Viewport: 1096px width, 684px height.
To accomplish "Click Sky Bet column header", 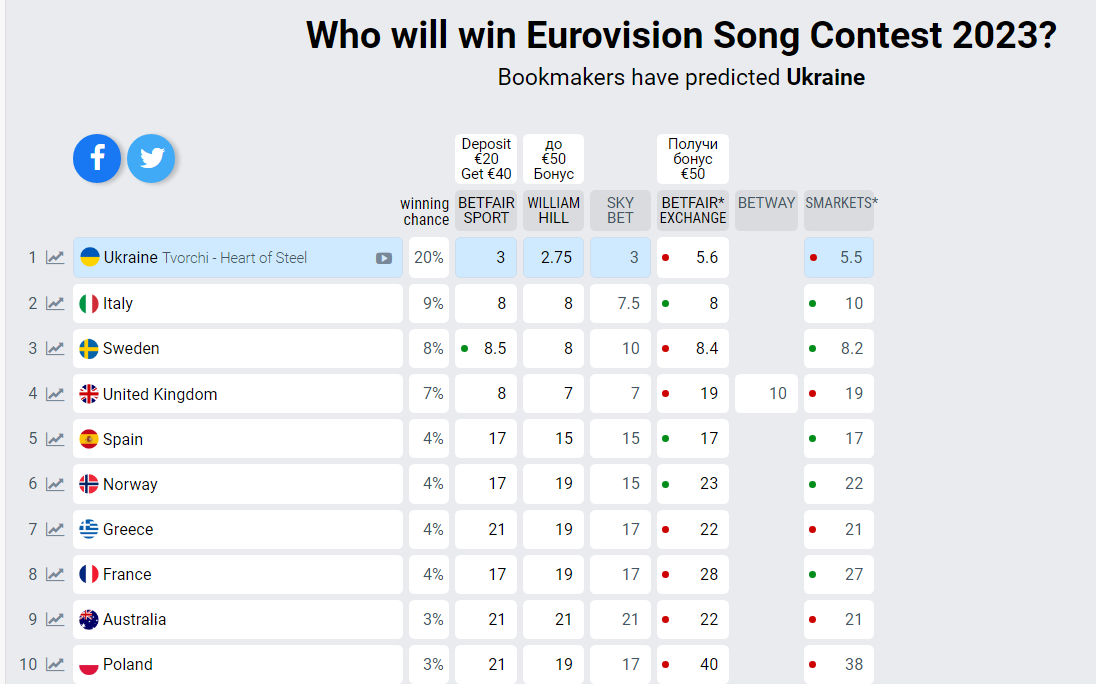I will (x=620, y=210).
